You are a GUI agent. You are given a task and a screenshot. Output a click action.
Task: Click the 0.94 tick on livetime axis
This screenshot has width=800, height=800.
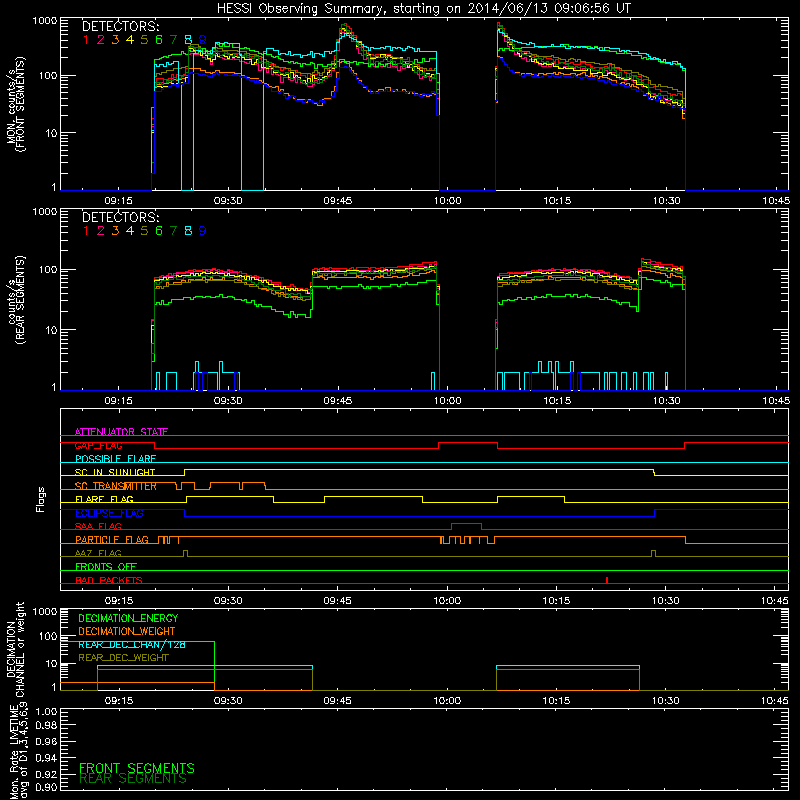click(46, 757)
